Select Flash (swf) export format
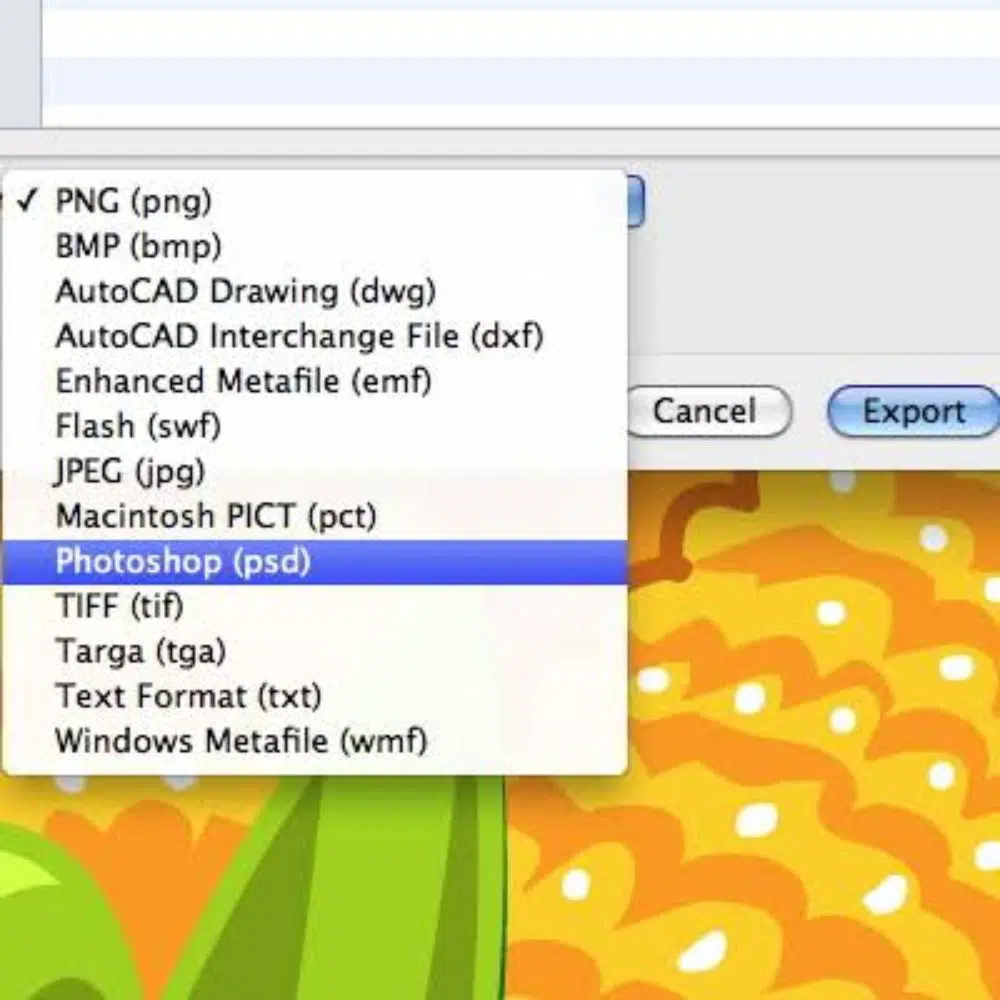Screen dimensions: 1000x1000 point(138,426)
